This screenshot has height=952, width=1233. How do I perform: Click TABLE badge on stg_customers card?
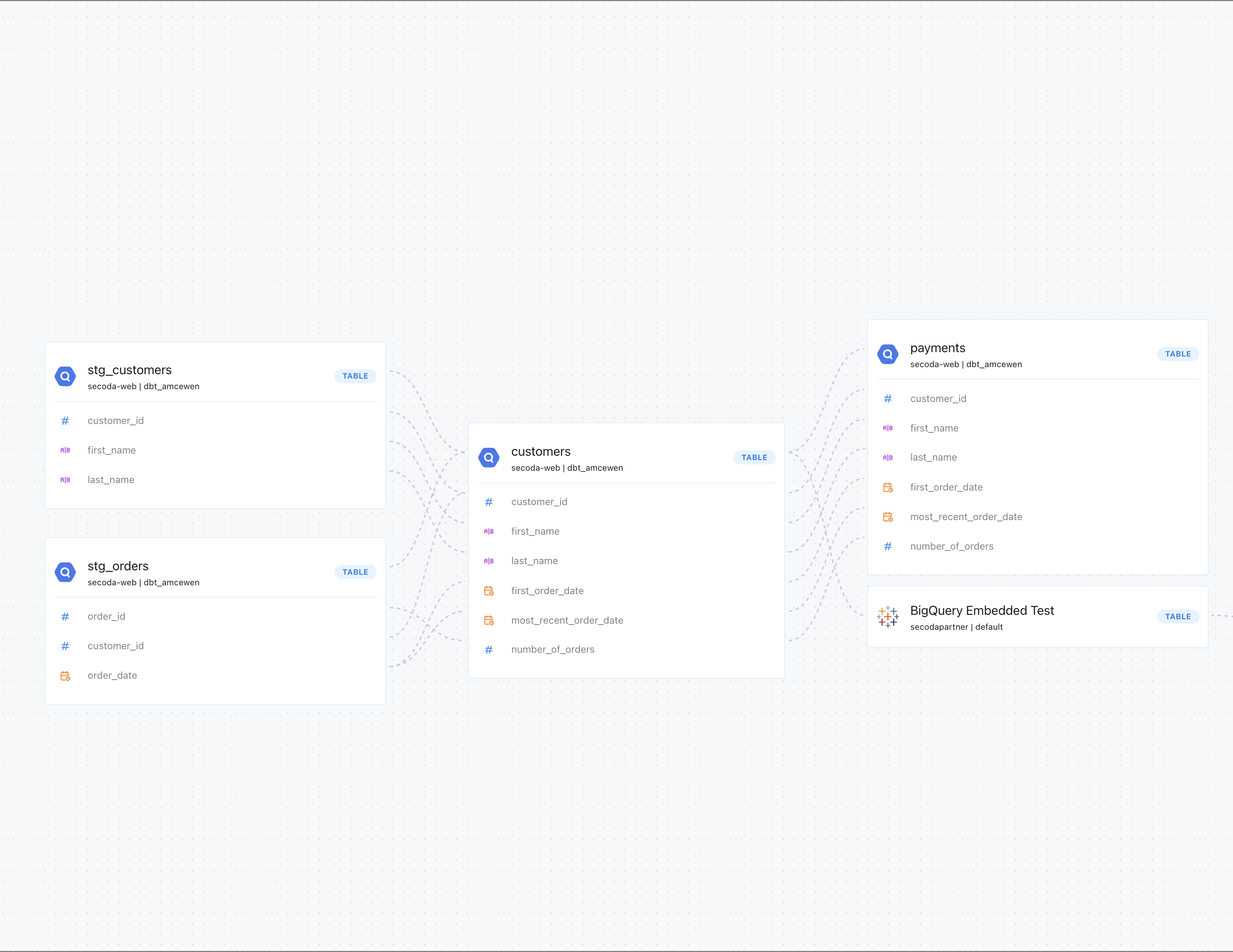(x=355, y=376)
